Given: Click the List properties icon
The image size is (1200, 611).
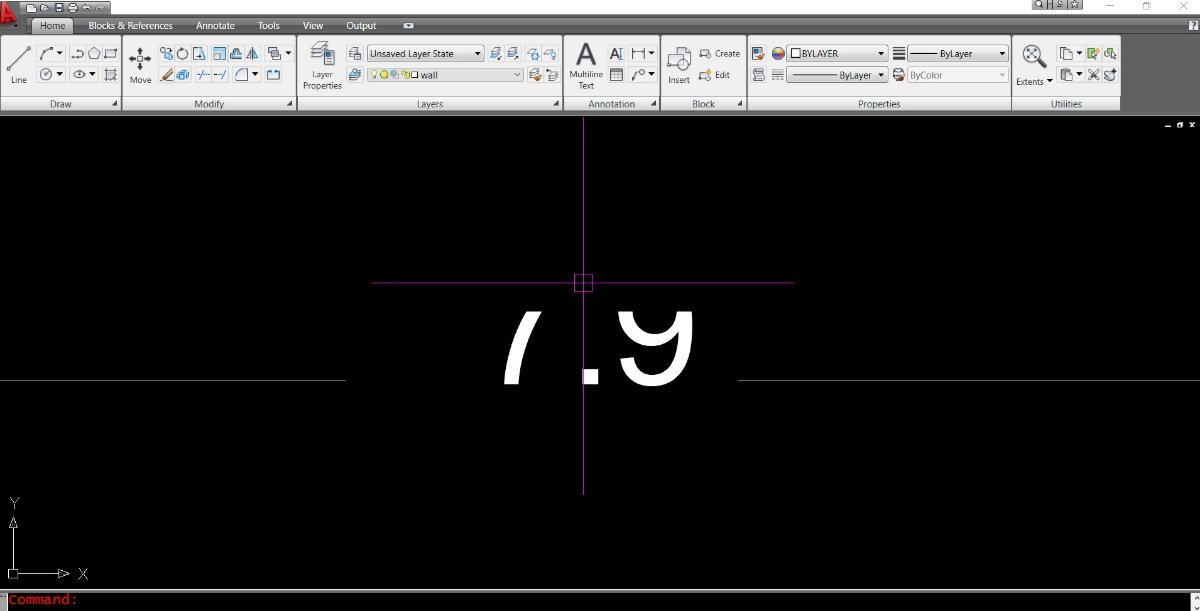Looking at the screenshot, I should click(x=758, y=75).
